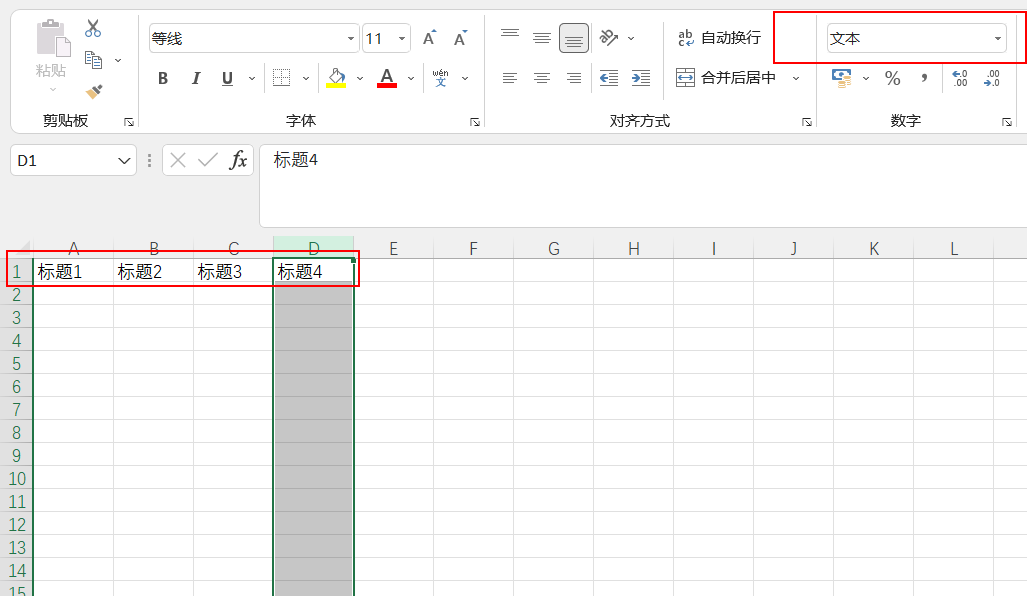The image size is (1027, 596).
Task: Increase font size with the large A icon
Action: point(429,38)
